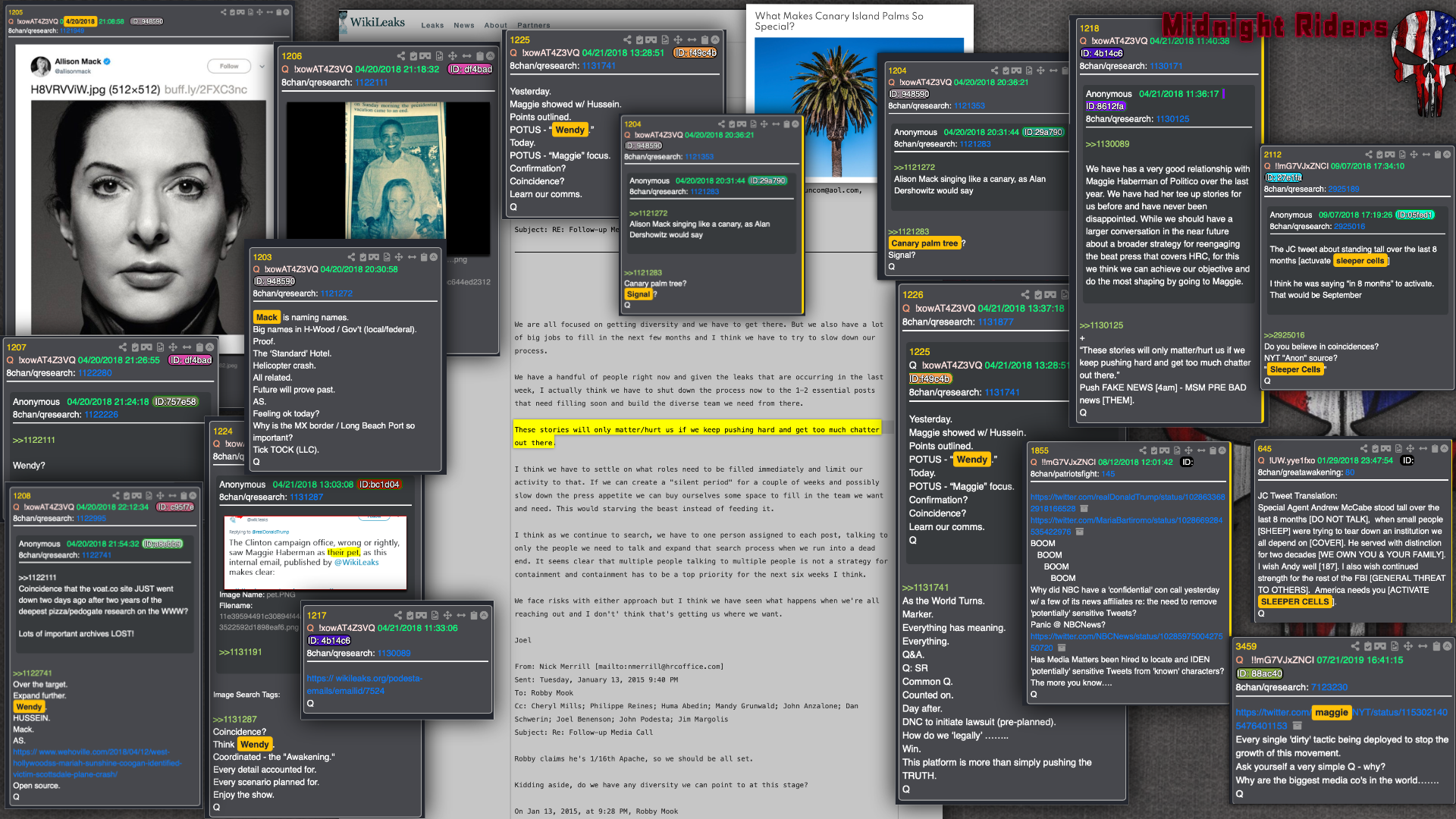Click Follow button on Allison Mack tweet
1456x819 pixels.
pos(229,66)
